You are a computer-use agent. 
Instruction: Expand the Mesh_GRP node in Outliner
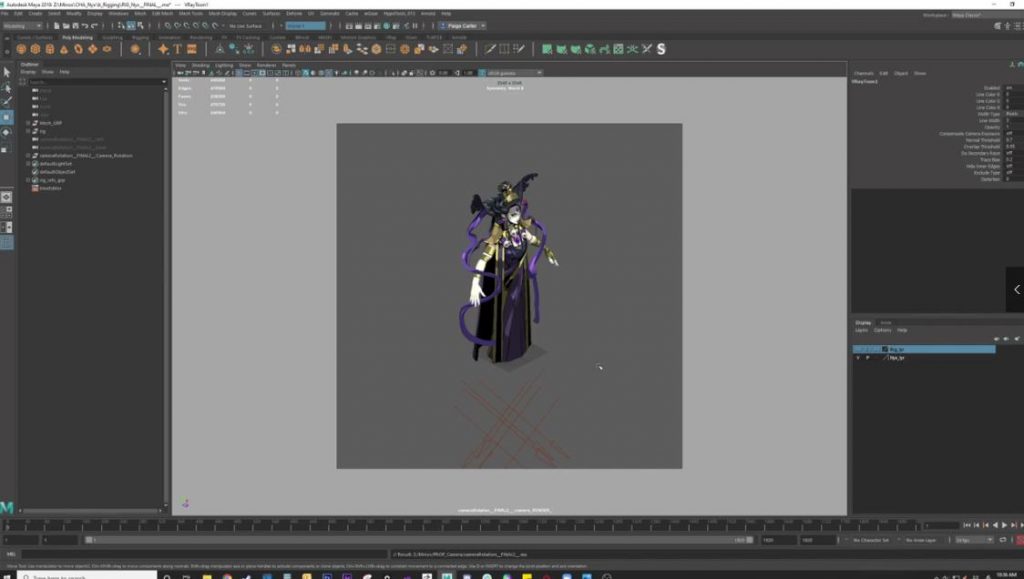pos(28,123)
